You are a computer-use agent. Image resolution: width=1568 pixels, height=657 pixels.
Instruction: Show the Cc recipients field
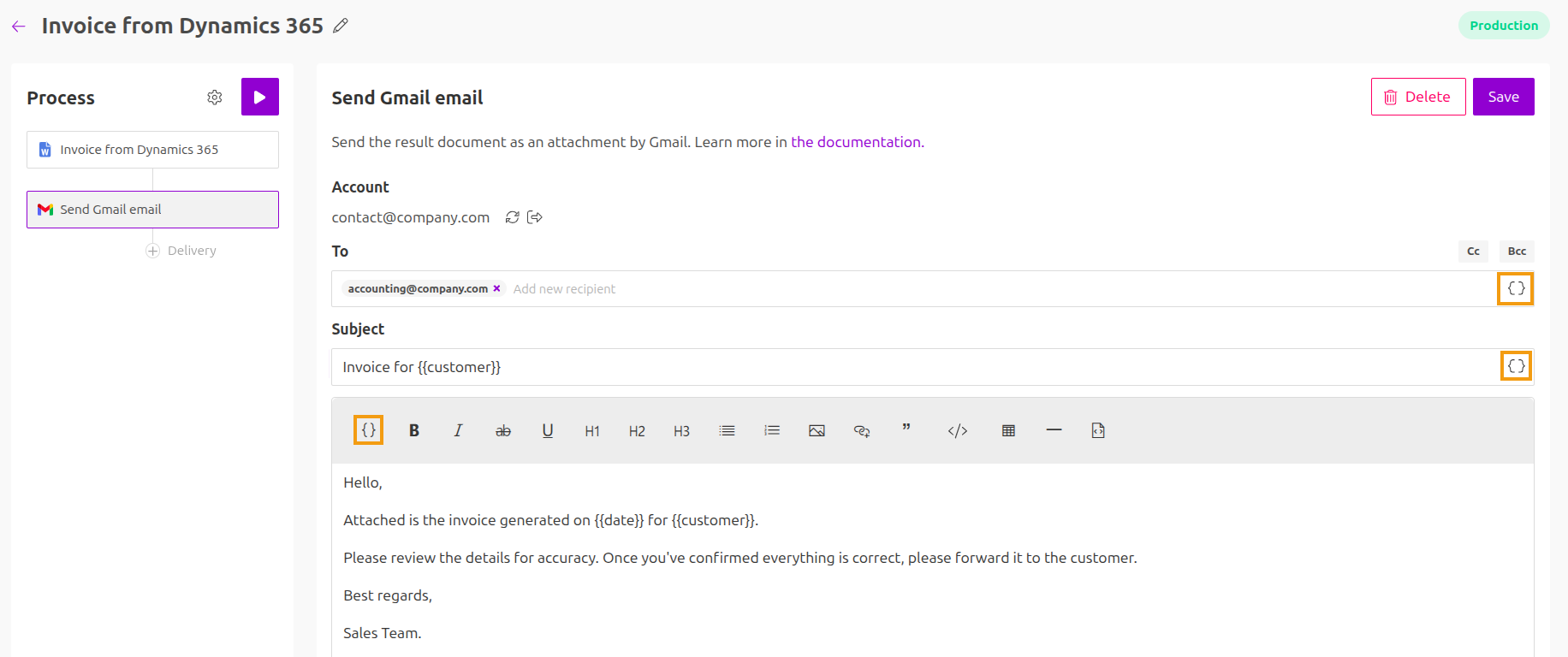[x=1473, y=252]
